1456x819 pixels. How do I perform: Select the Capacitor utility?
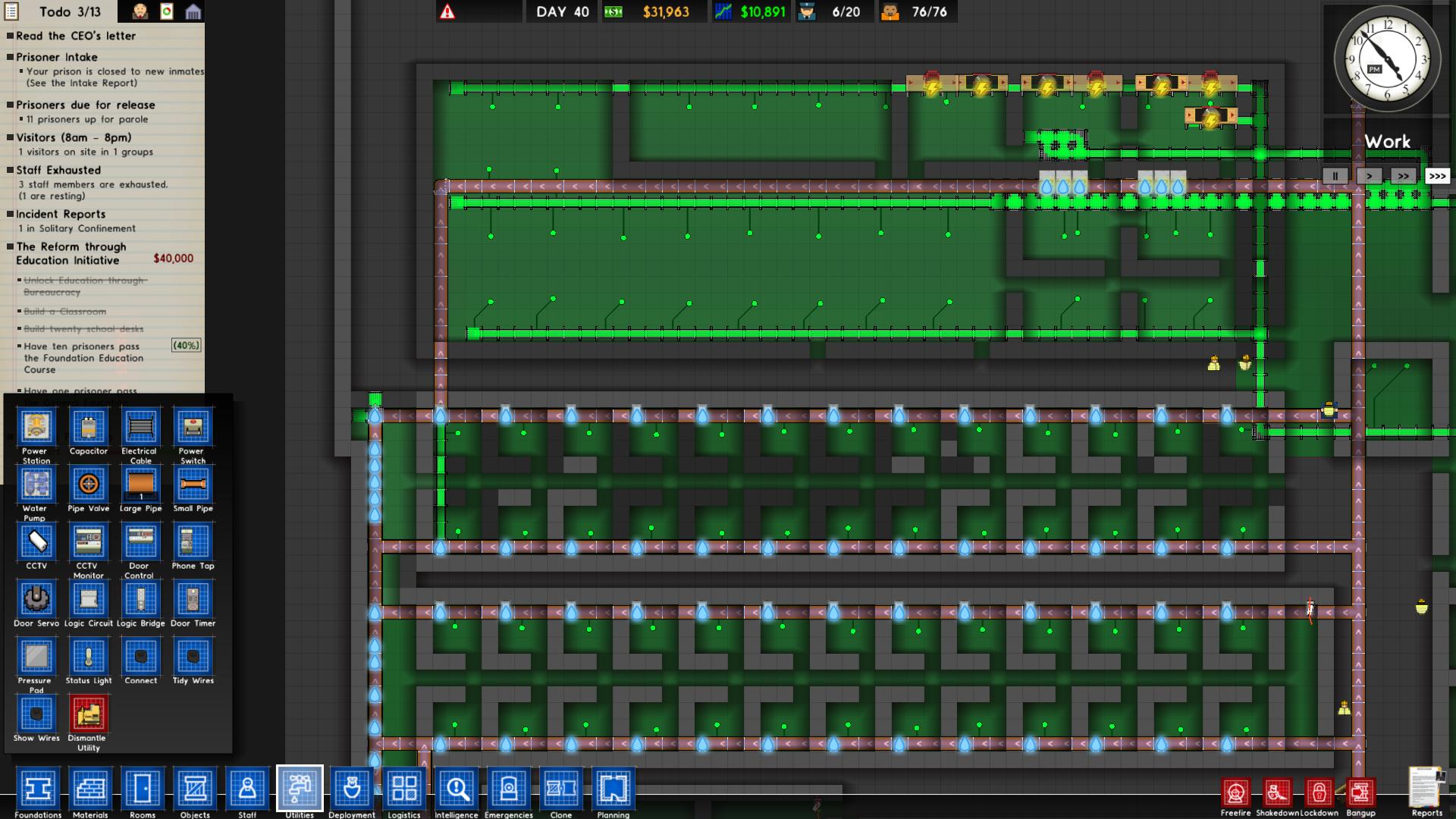[89, 426]
